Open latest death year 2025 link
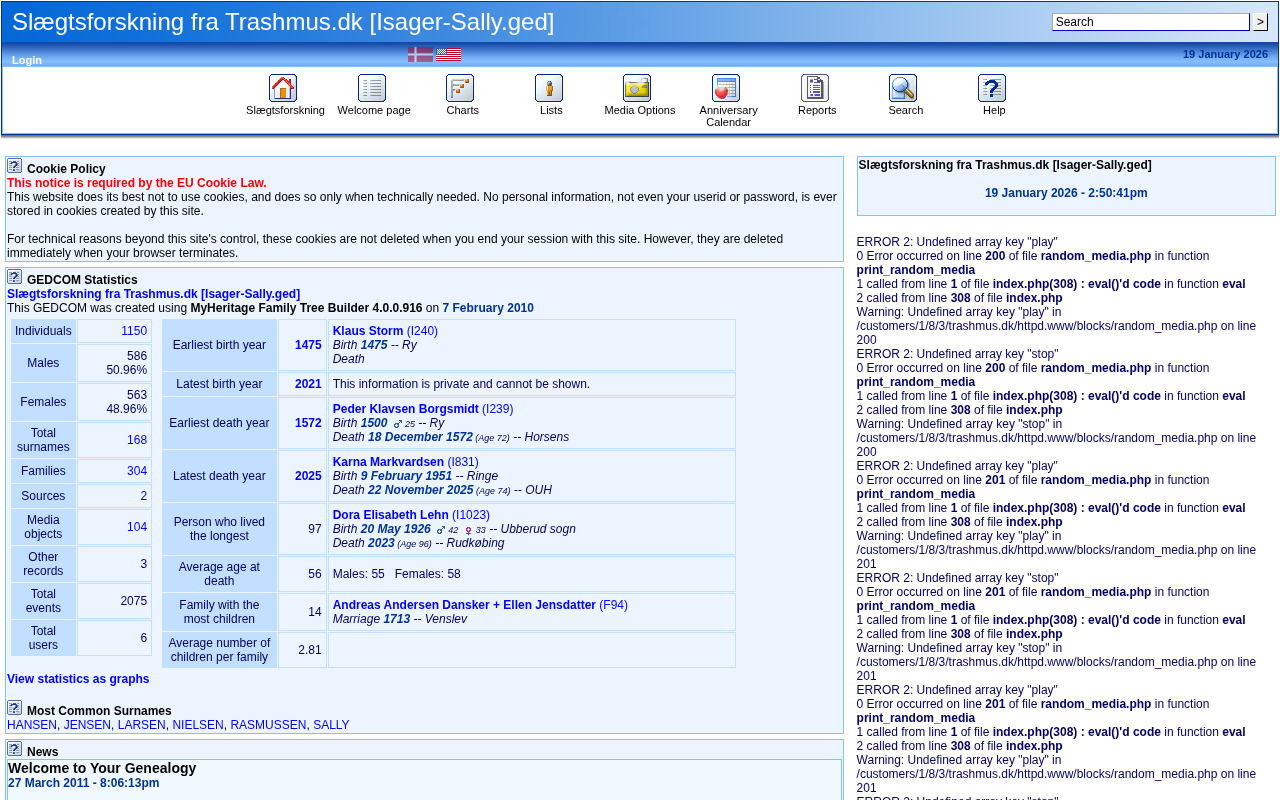The width and height of the screenshot is (1280, 800). click(x=308, y=476)
